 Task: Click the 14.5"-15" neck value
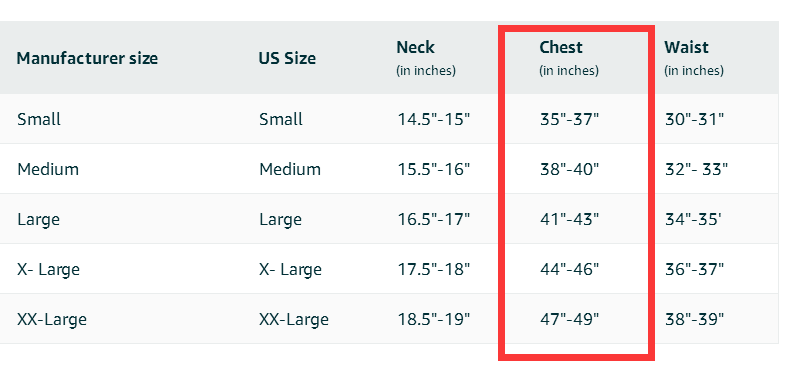coord(434,119)
